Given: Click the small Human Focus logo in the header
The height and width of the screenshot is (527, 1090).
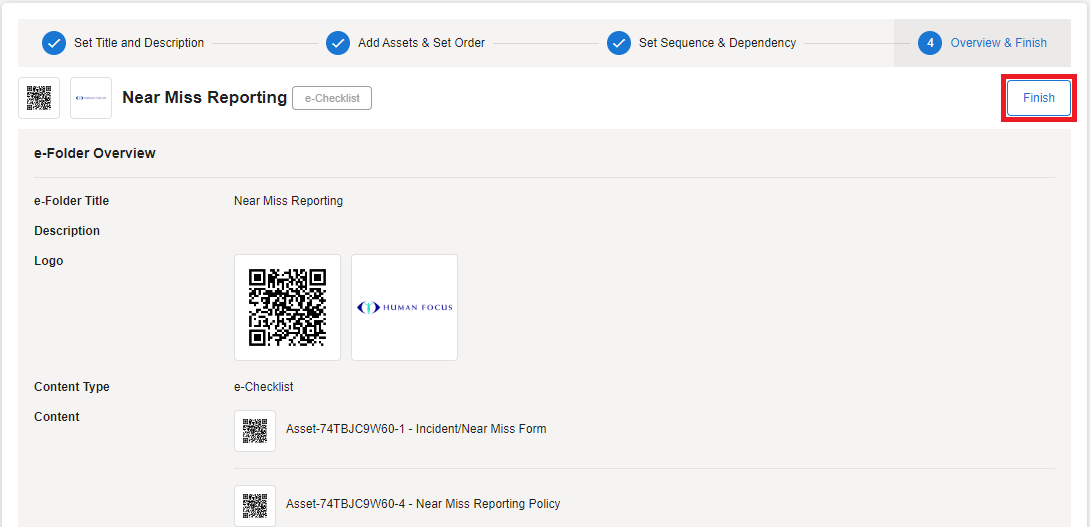Looking at the screenshot, I should point(91,98).
